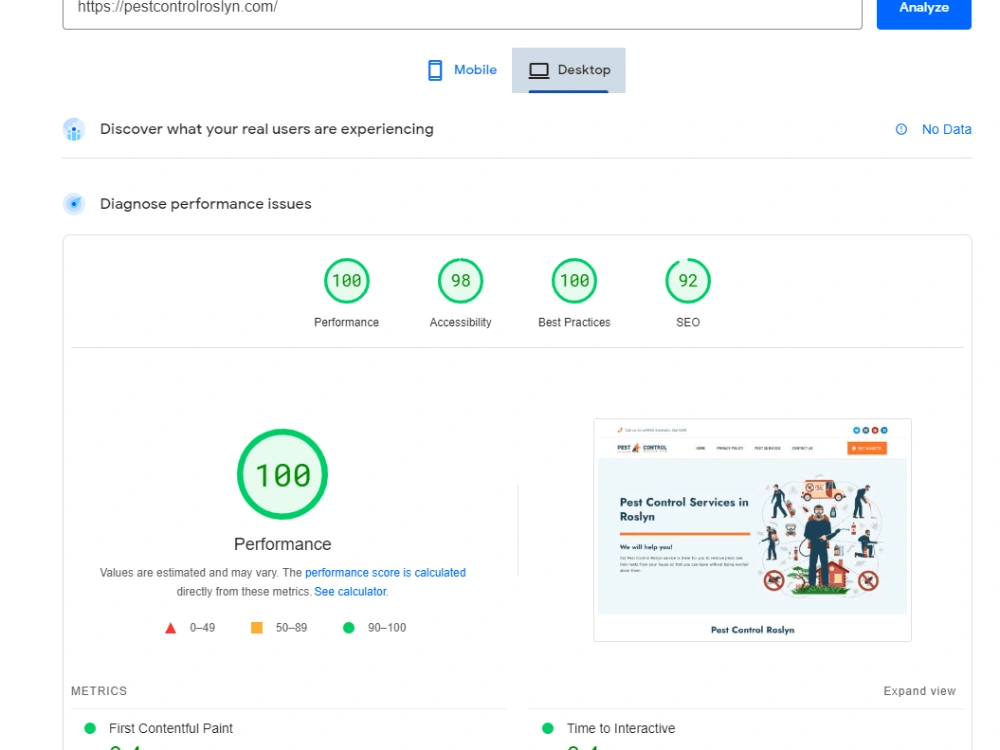This screenshot has height=750, width=1000.
Task: Click the bar-chart icon next to real users heading
Action: pyautogui.click(x=74, y=129)
